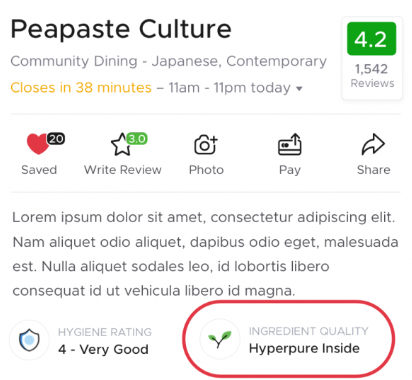Viewport: 412px width, 380px height.
Task: Click the Peapaste Culture restaurant title
Action: (121, 29)
